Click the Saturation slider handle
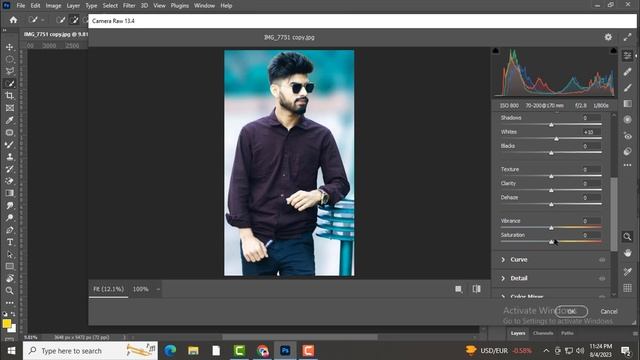The width and height of the screenshot is (640, 360). point(551,242)
